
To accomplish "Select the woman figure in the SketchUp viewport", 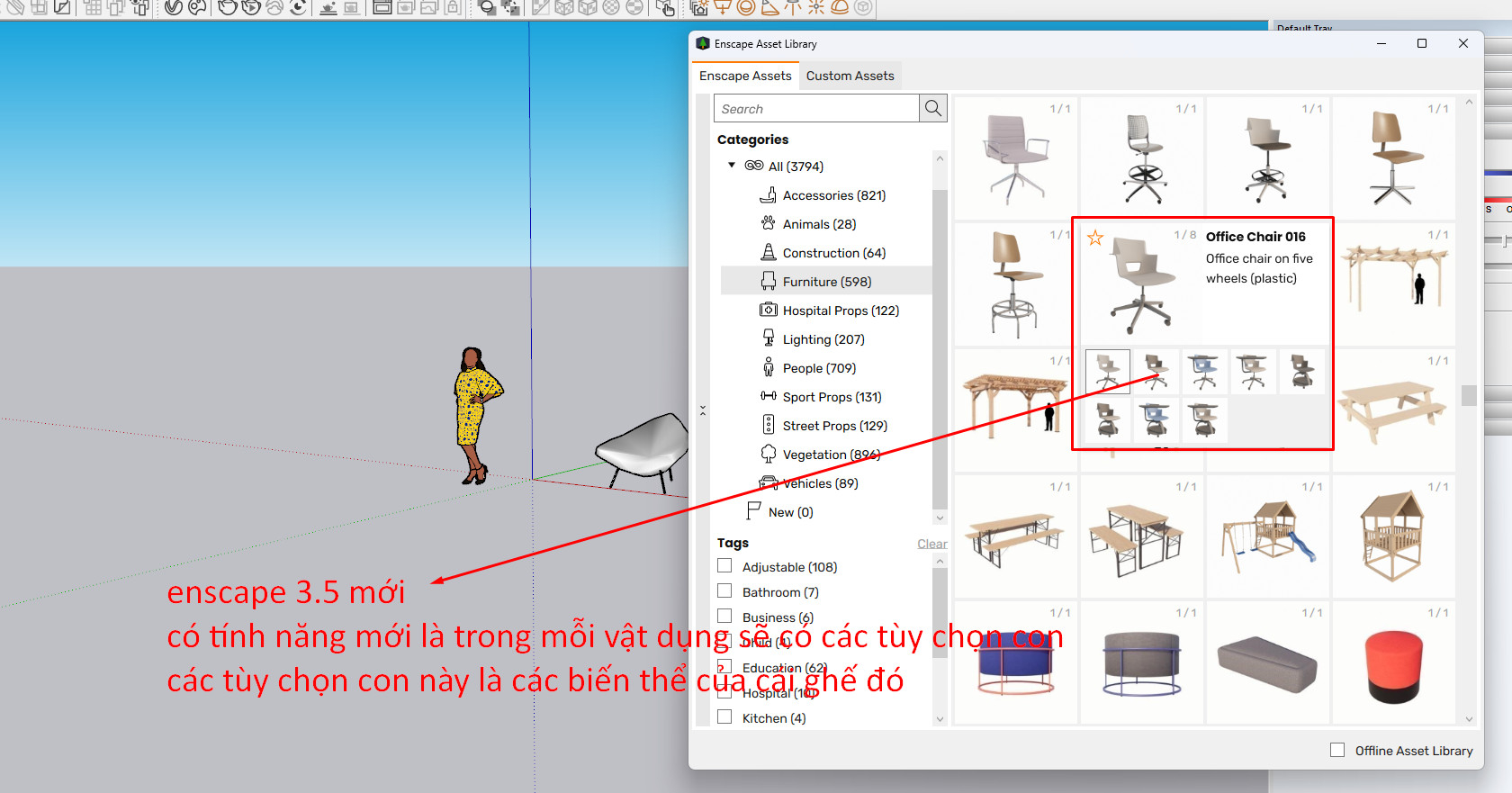I will pyautogui.click(x=477, y=416).
